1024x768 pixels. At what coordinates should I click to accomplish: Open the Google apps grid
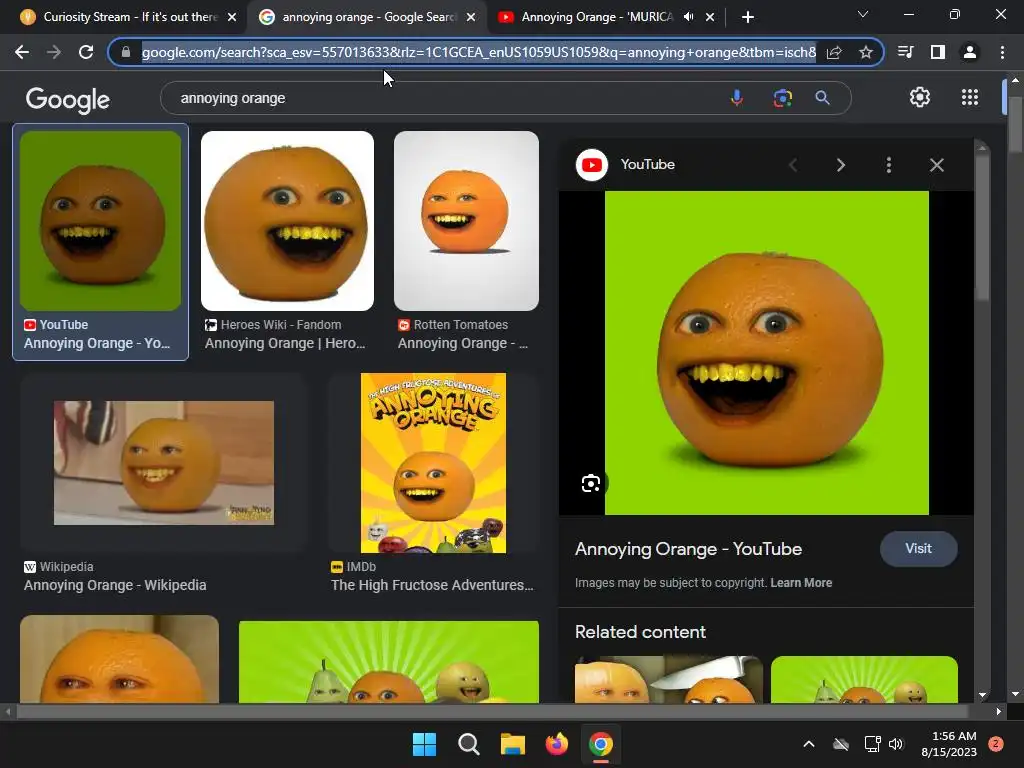[970, 97]
